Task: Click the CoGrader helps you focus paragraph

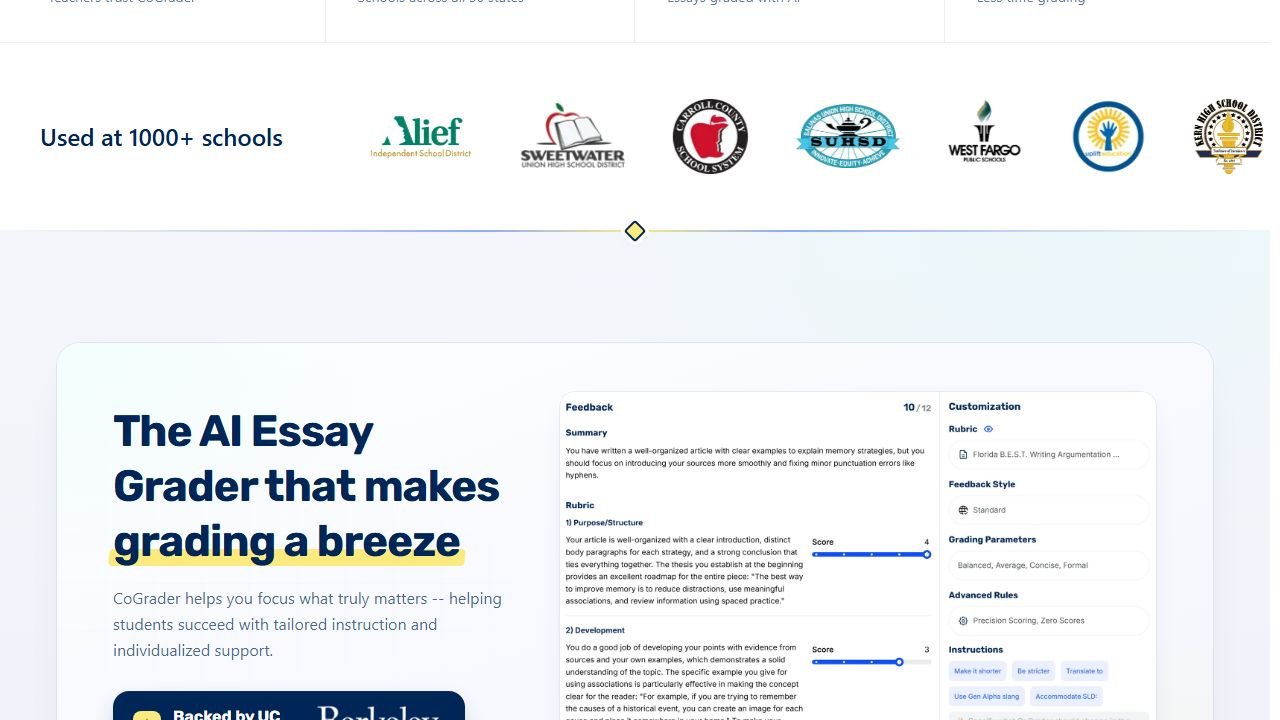Action: point(308,625)
